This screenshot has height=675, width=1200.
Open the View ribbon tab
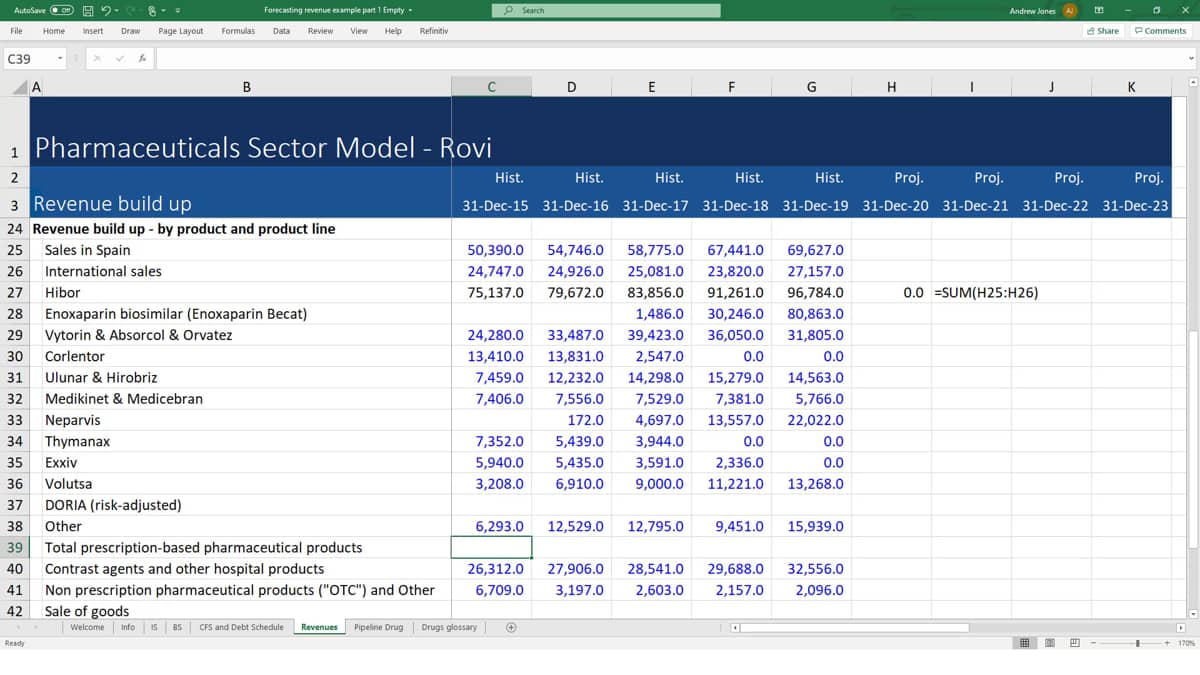click(359, 31)
